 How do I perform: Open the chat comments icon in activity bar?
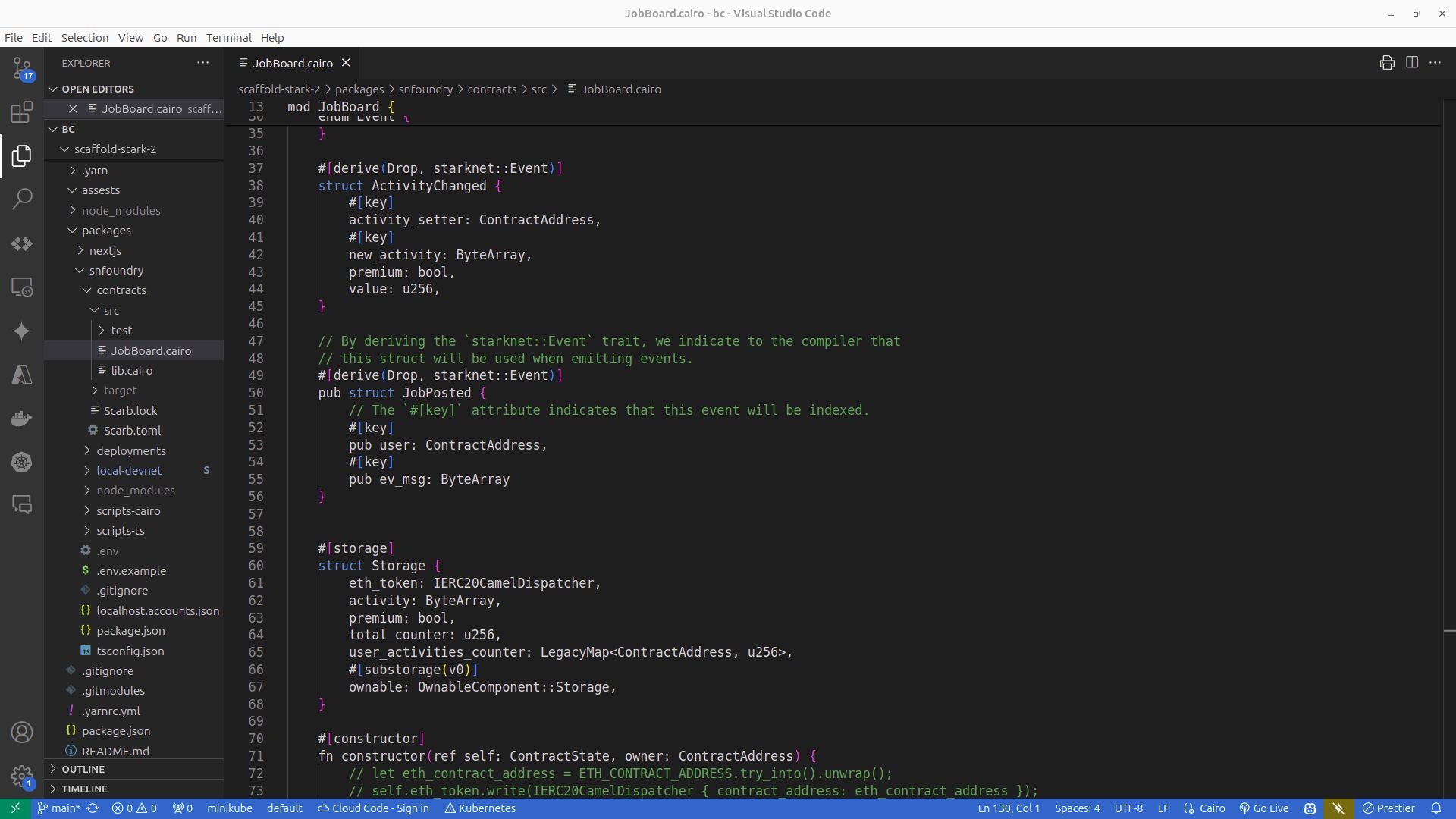22,505
